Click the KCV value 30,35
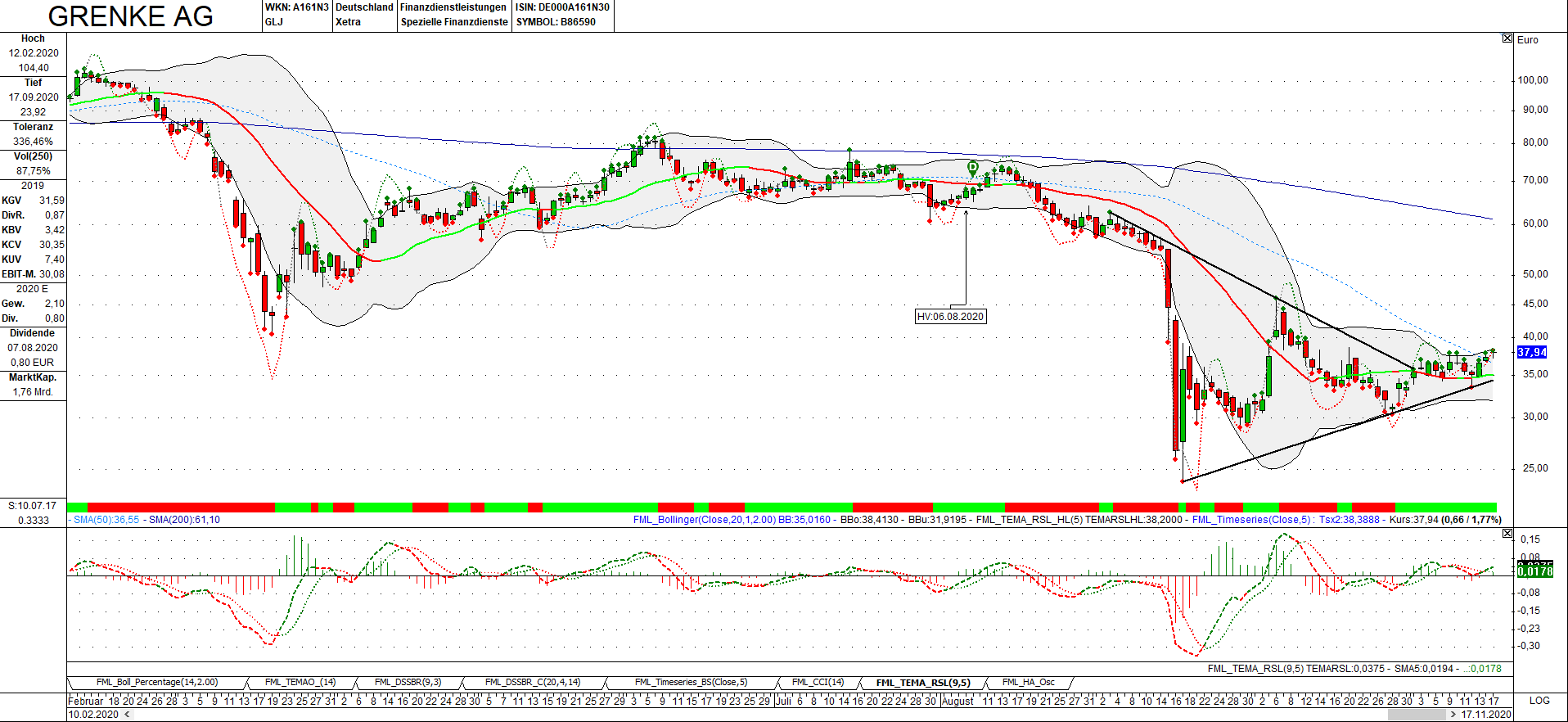 pos(52,245)
